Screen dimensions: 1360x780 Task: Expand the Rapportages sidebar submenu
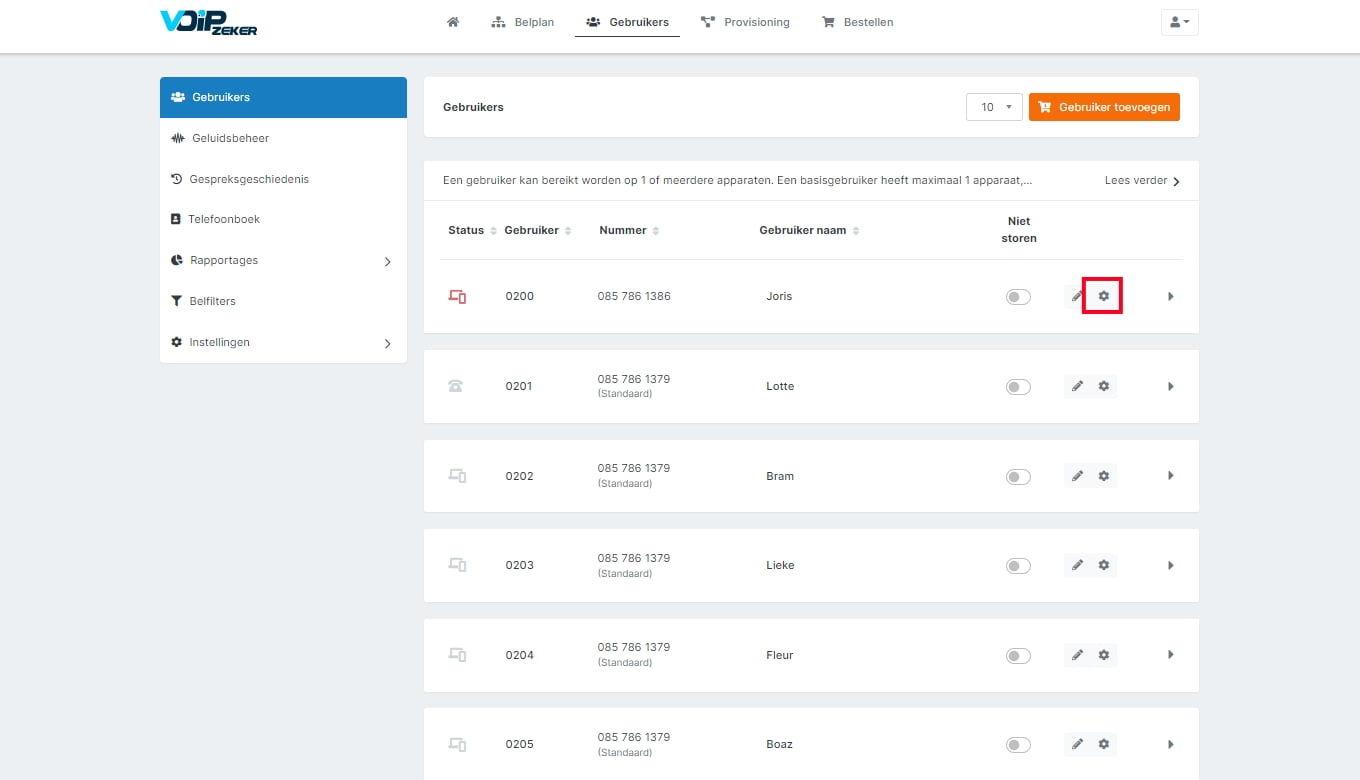(x=388, y=262)
